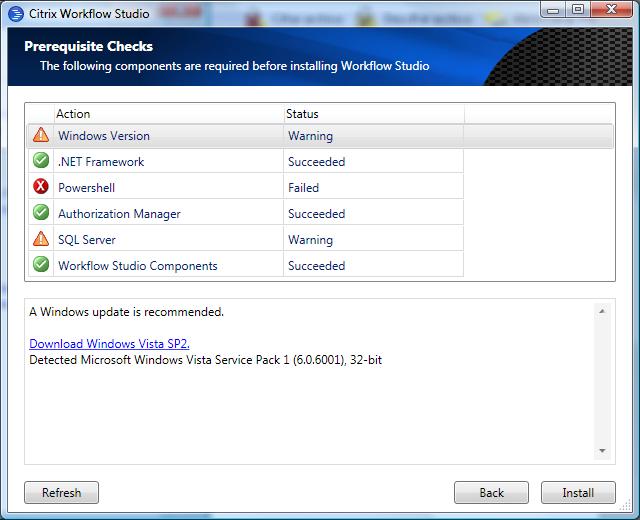Click the Windows Version warning triangle icon

coord(41,135)
